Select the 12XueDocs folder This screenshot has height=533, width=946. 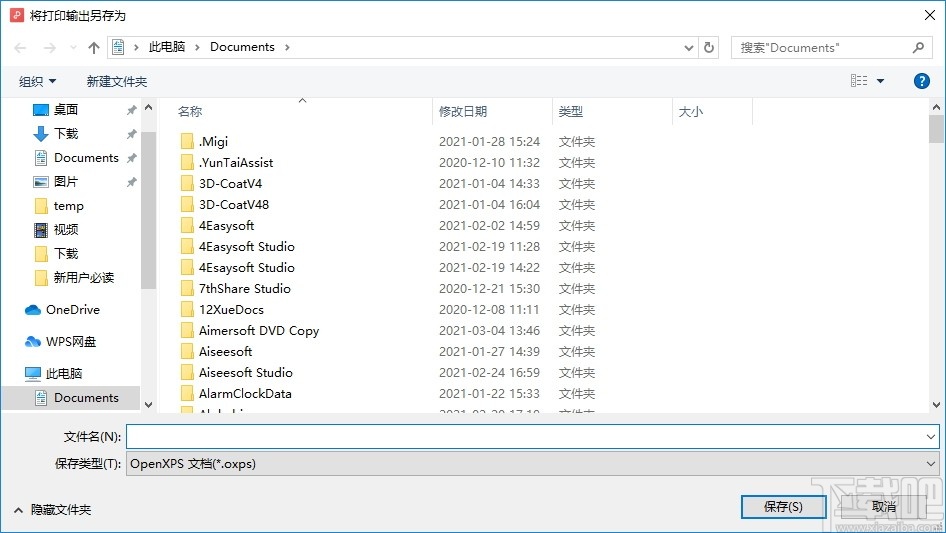pyautogui.click(x=231, y=310)
